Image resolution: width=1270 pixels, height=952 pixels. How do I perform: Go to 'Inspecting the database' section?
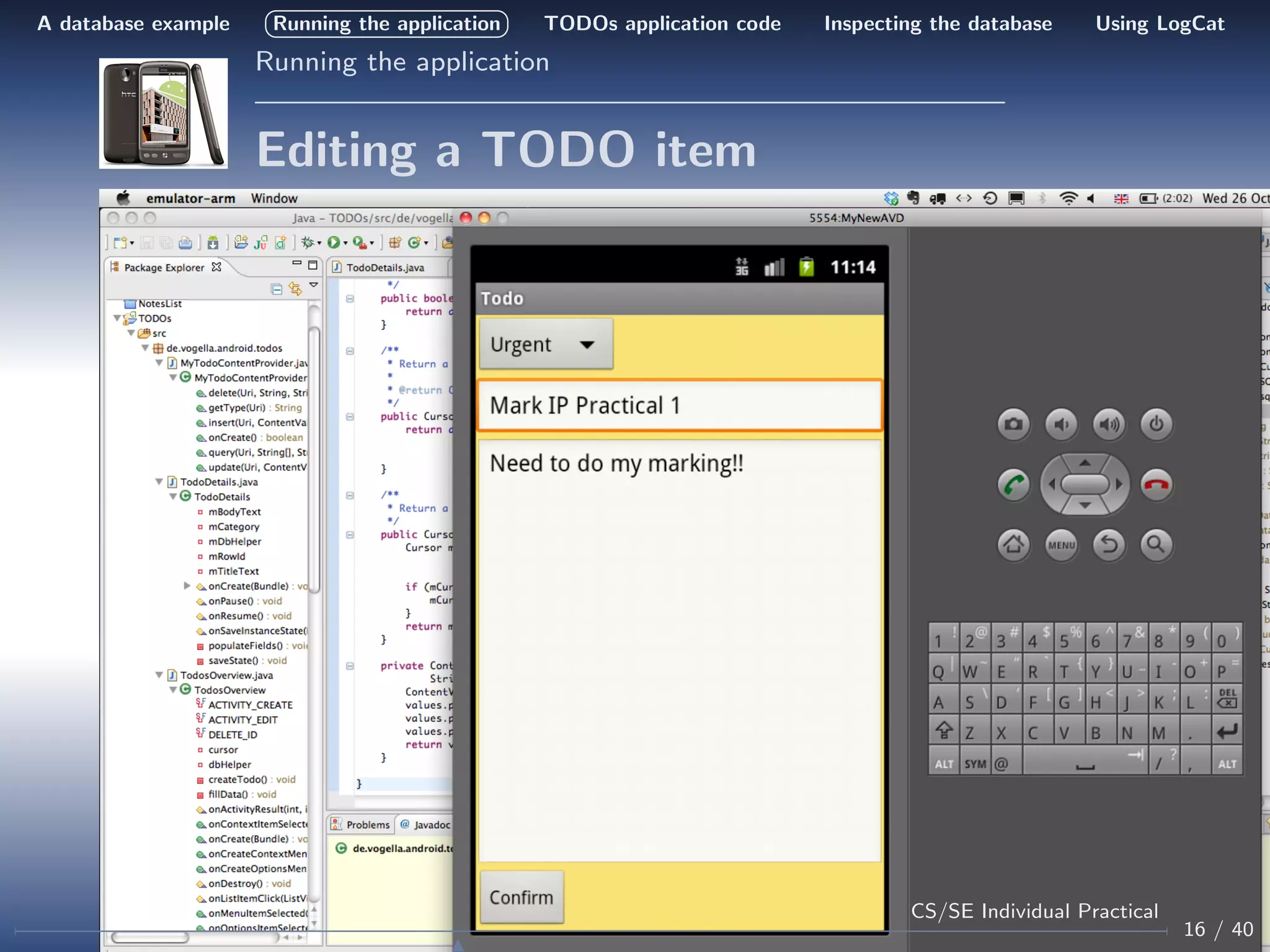click(938, 24)
